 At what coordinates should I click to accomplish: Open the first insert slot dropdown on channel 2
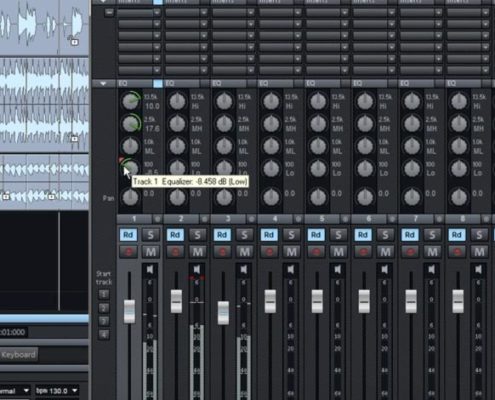[204, 13]
